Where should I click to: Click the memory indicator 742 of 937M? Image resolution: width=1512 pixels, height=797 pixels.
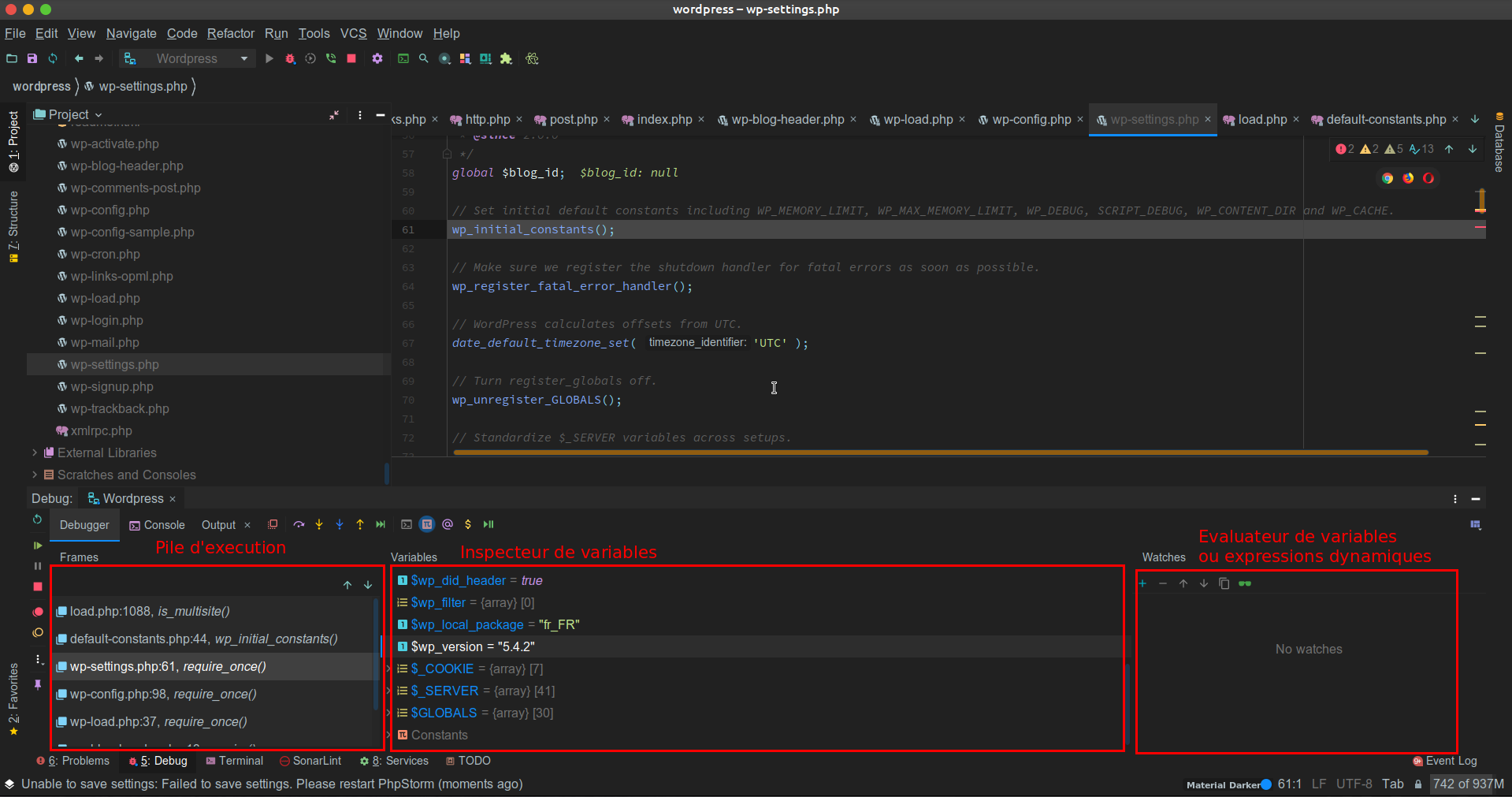point(1468,784)
